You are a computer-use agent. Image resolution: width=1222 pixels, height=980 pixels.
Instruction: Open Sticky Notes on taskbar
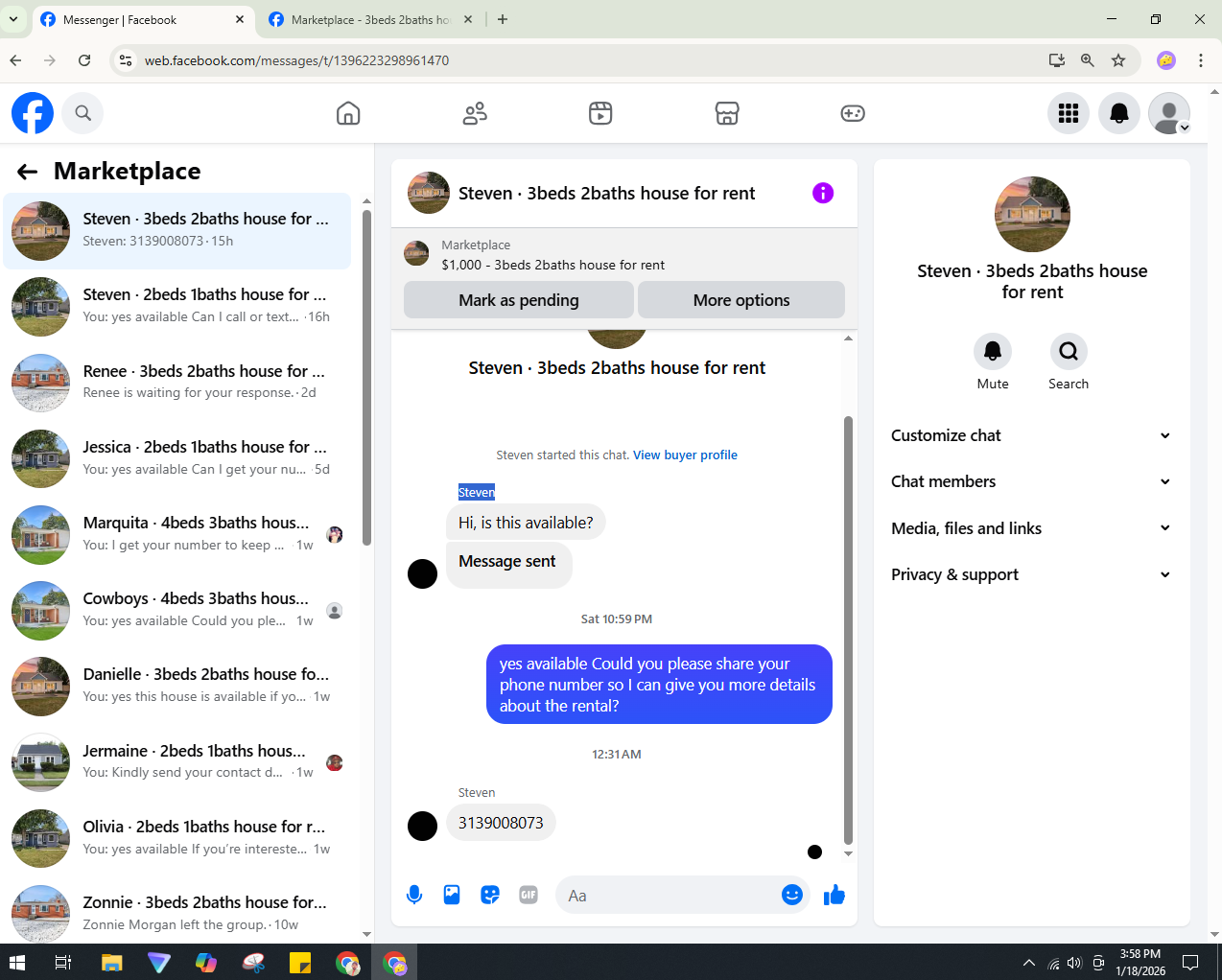pos(300,963)
